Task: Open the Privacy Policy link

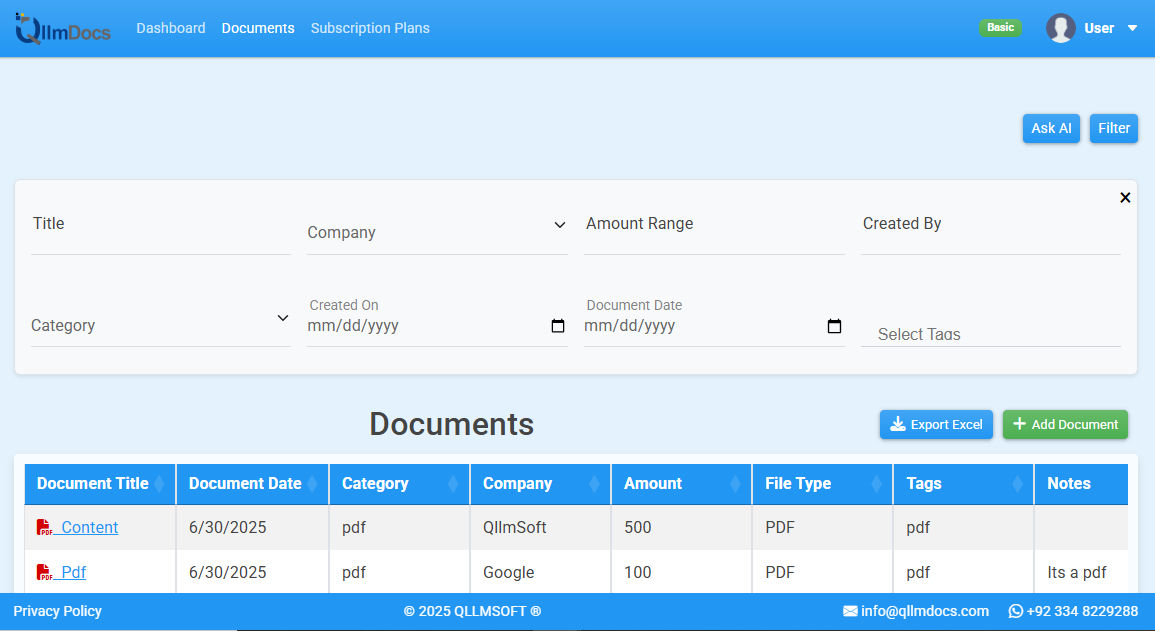Action: click(57, 611)
